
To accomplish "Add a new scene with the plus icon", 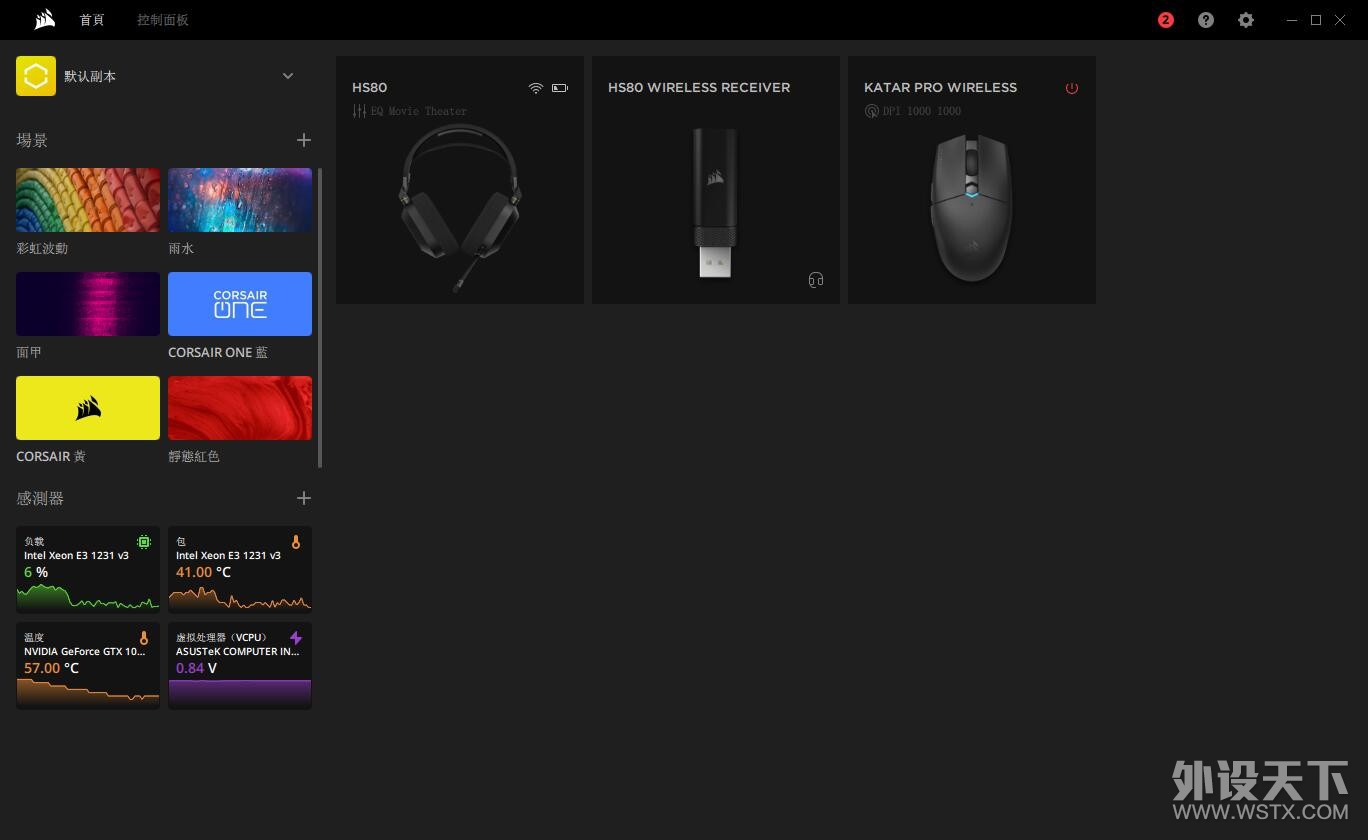I will (x=304, y=140).
